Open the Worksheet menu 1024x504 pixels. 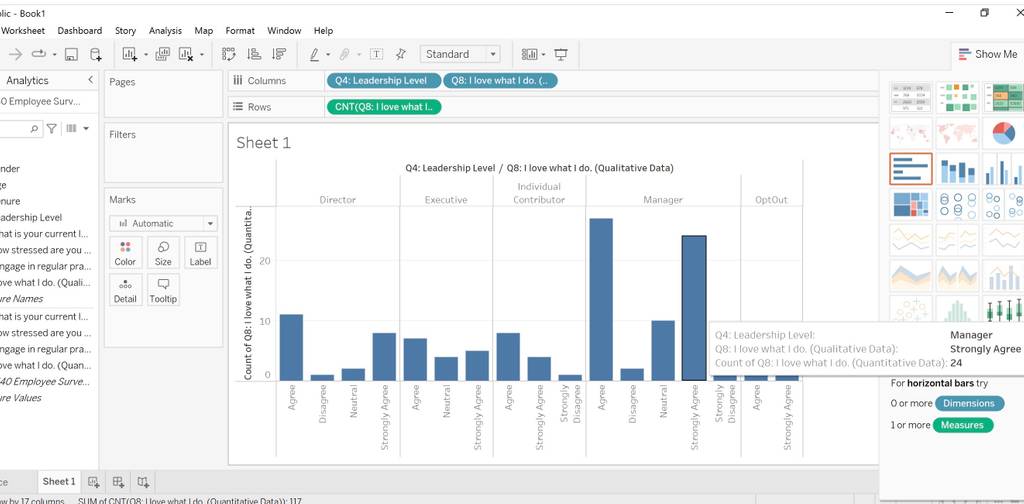pyautogui.click(x=23, y=31)
